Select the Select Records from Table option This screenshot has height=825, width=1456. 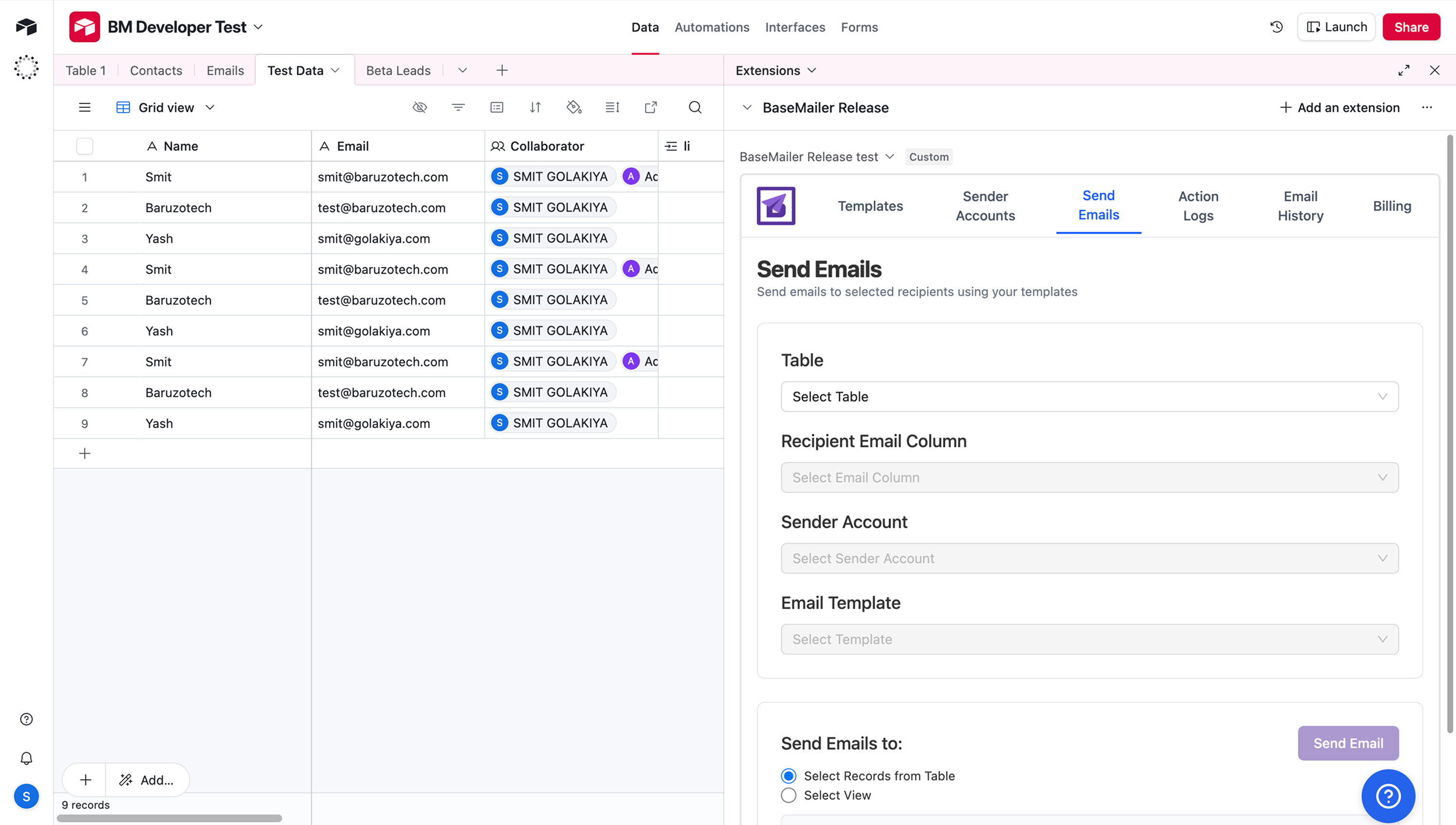[x=788, y=775]
